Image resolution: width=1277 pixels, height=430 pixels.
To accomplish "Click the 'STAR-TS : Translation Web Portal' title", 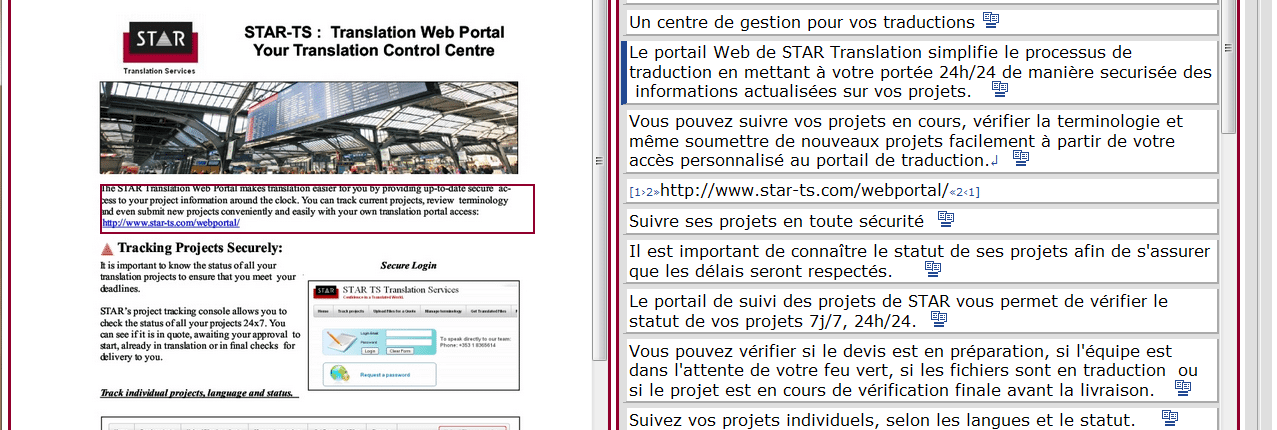I will click(x=374, y=31).
